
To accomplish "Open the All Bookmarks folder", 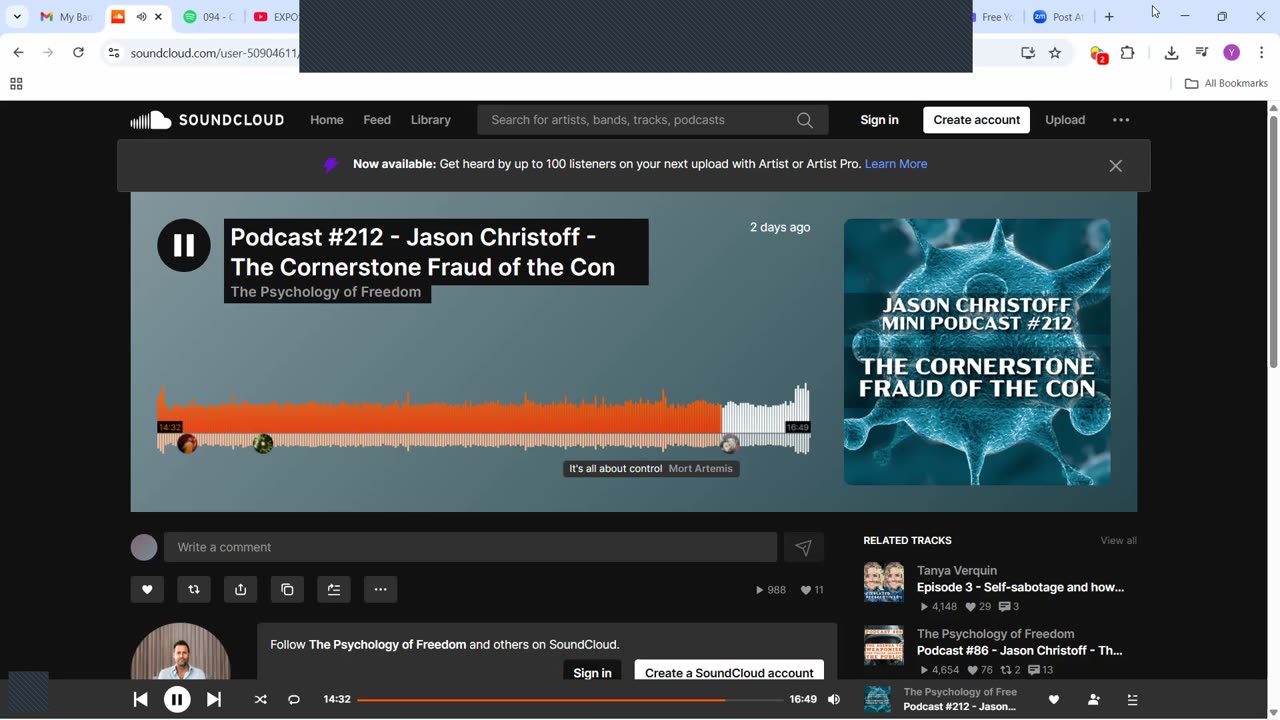I will [x=1226, y=84].
